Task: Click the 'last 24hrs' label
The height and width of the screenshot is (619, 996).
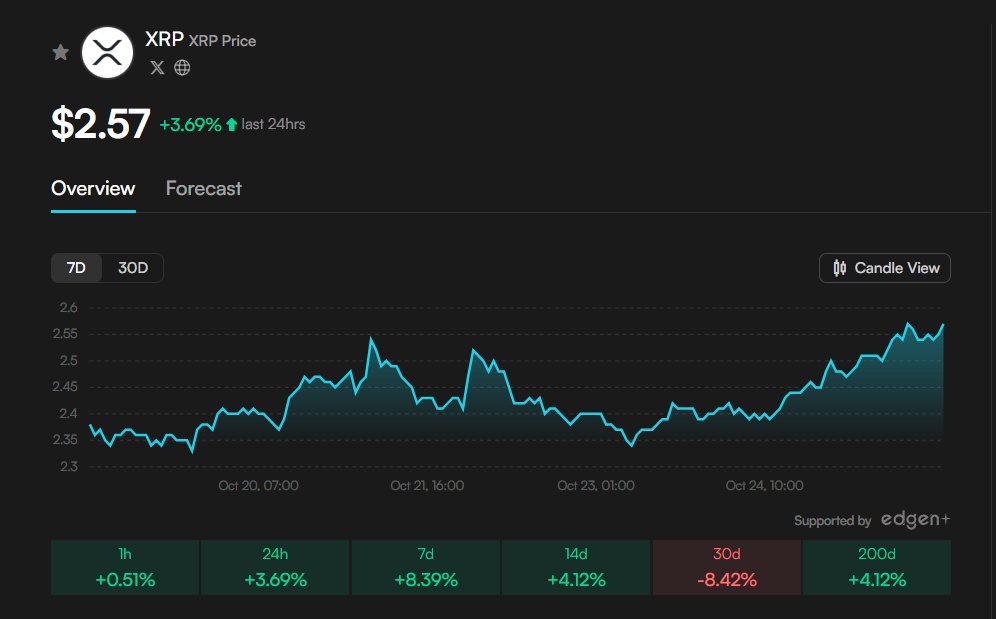Action: coord(273,125)
